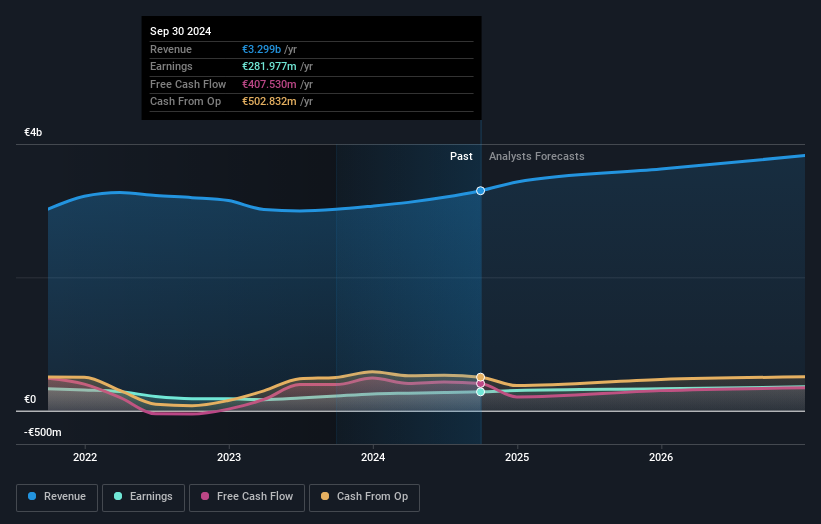Click the €3.299b revenue value in tooltip
This screenshot has width=821, height=524.
coord(261,49)
